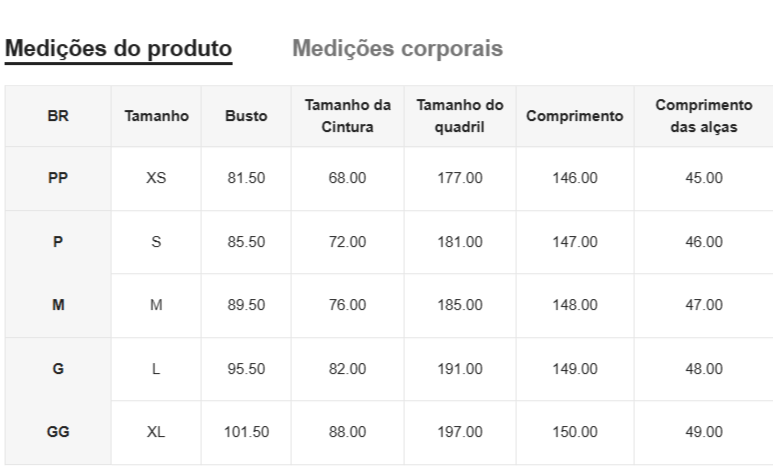Select the Medições do produto tab
Image resolution: width=773 pixels, height=466 pixels.
tap(118, 48)
